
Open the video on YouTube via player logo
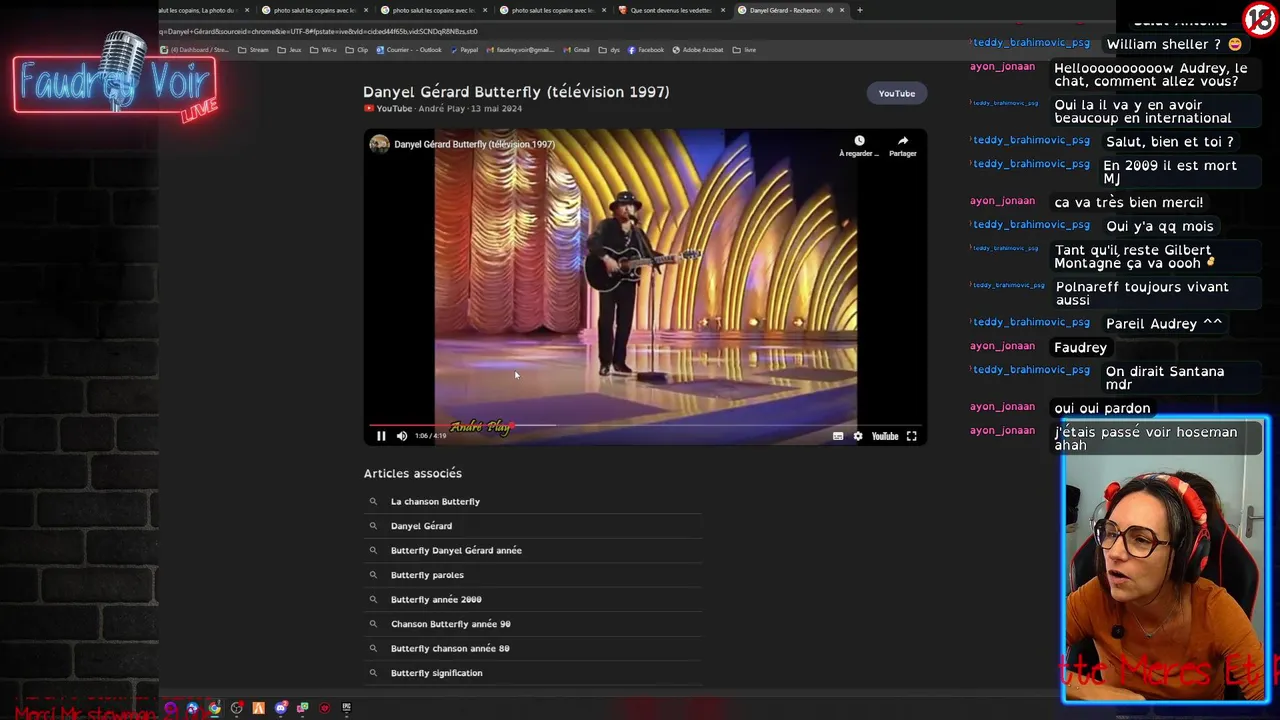point(885,436)
